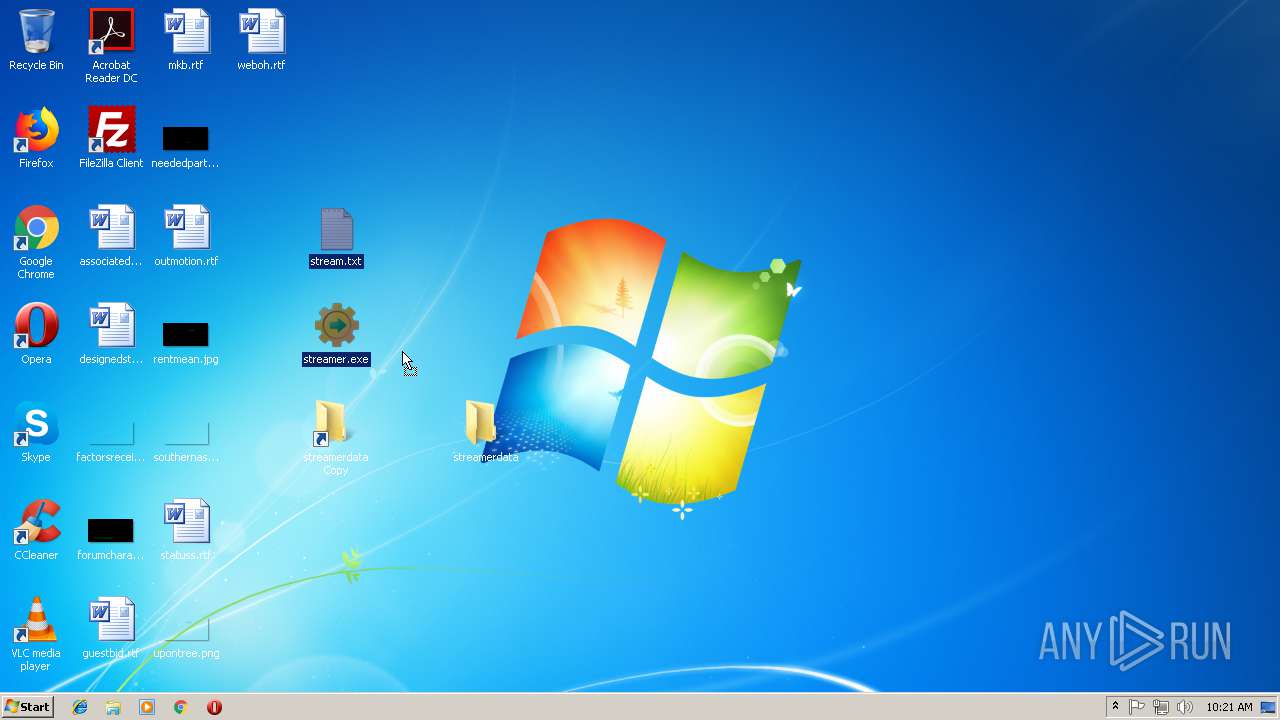1280x720 pixels.
Task: Open network status tray icon
Action: (1161, 707)
